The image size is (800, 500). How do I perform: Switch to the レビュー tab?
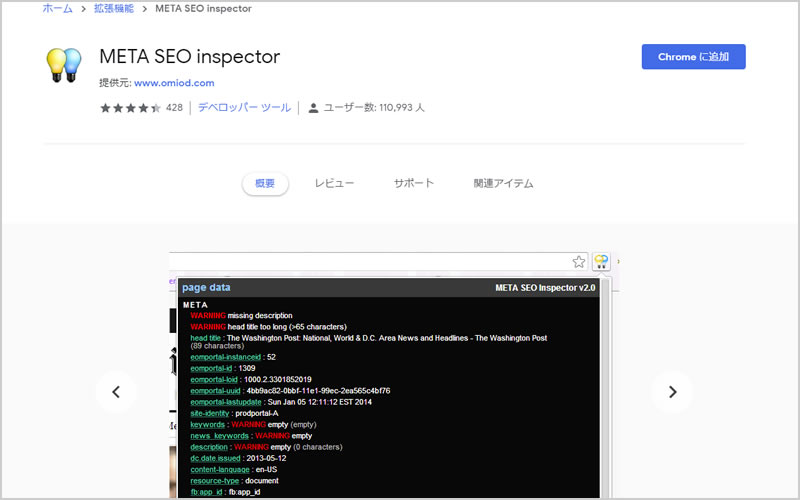pyautogui.click(x=334, y=183)
